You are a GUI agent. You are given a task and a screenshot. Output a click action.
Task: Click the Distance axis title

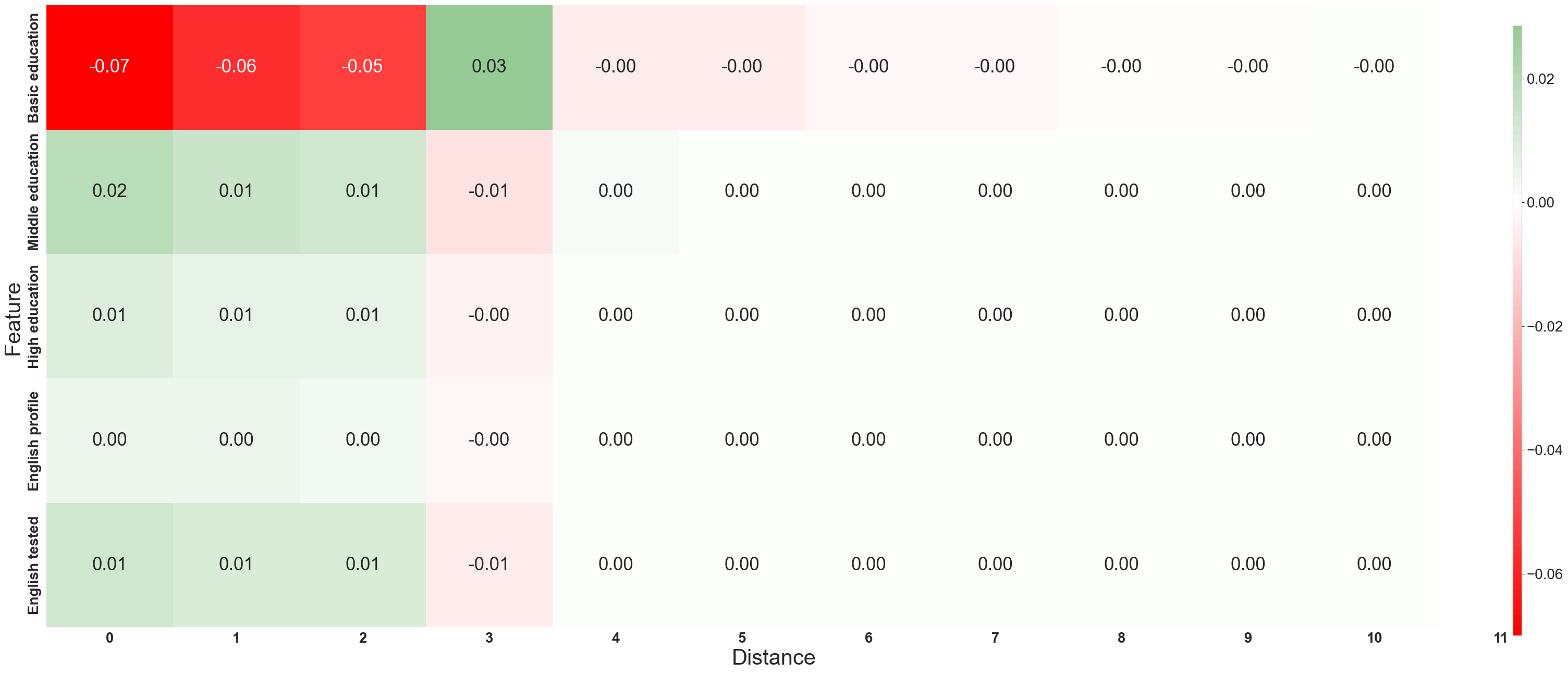[773, 657]
